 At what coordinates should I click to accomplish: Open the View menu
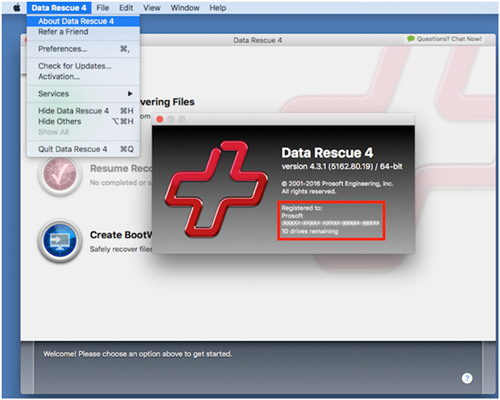(152, 8)
